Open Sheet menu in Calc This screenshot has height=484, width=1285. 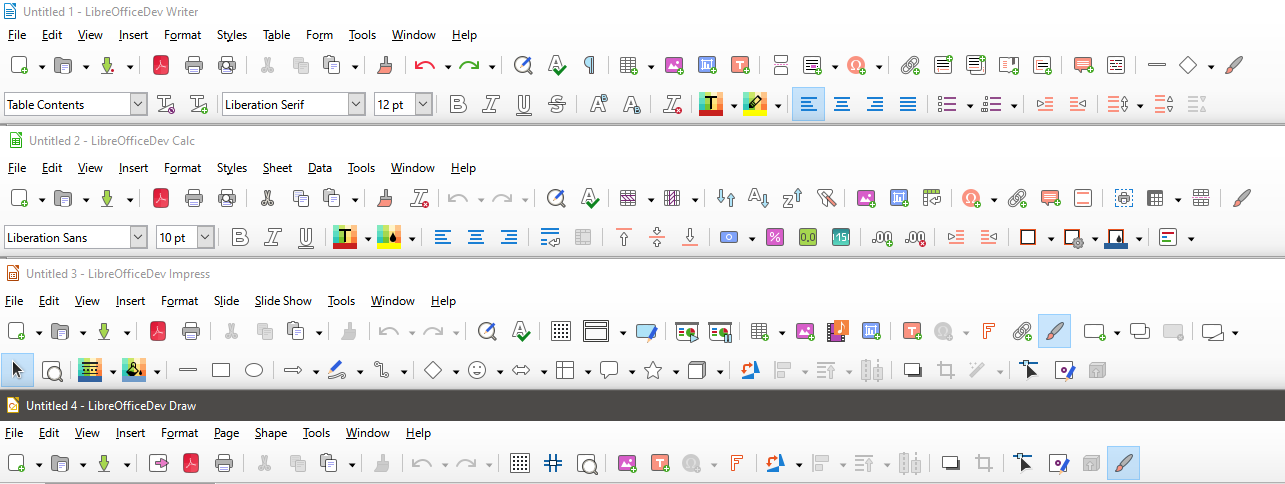point(277,168)
